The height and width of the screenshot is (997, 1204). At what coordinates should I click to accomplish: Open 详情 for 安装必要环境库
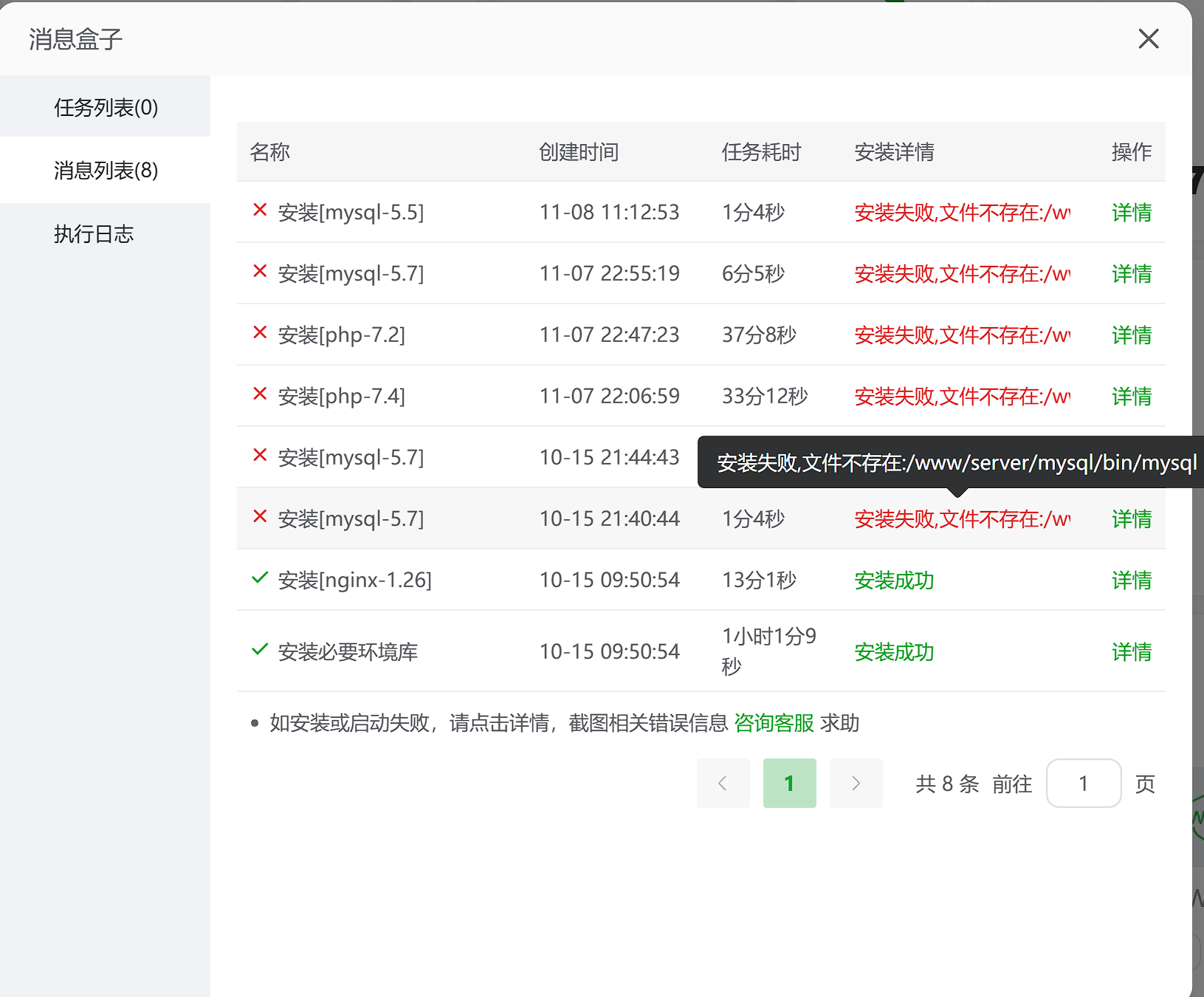1131,651
